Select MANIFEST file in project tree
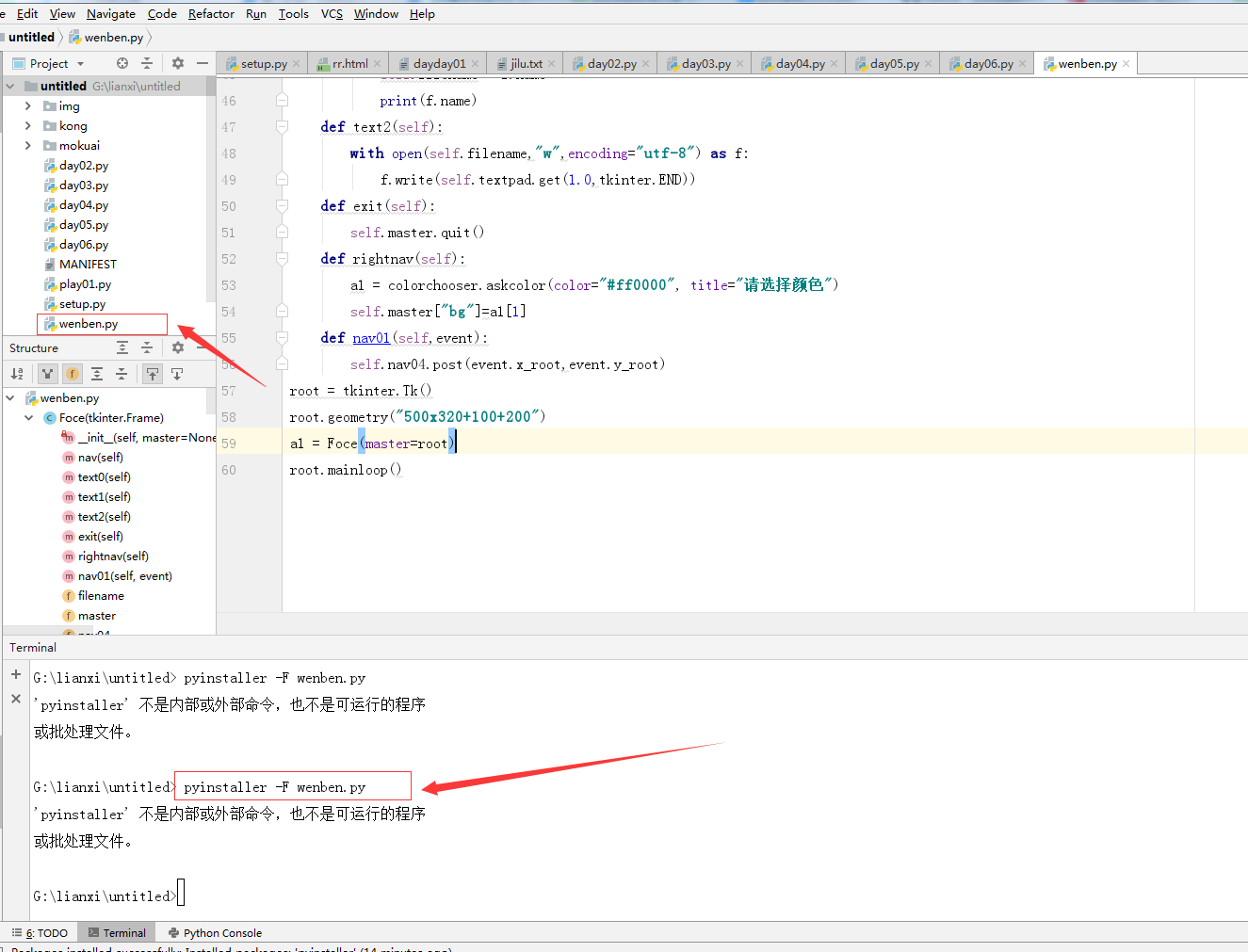This screenshot has width=1248, height=952. (x=88, y=265)
